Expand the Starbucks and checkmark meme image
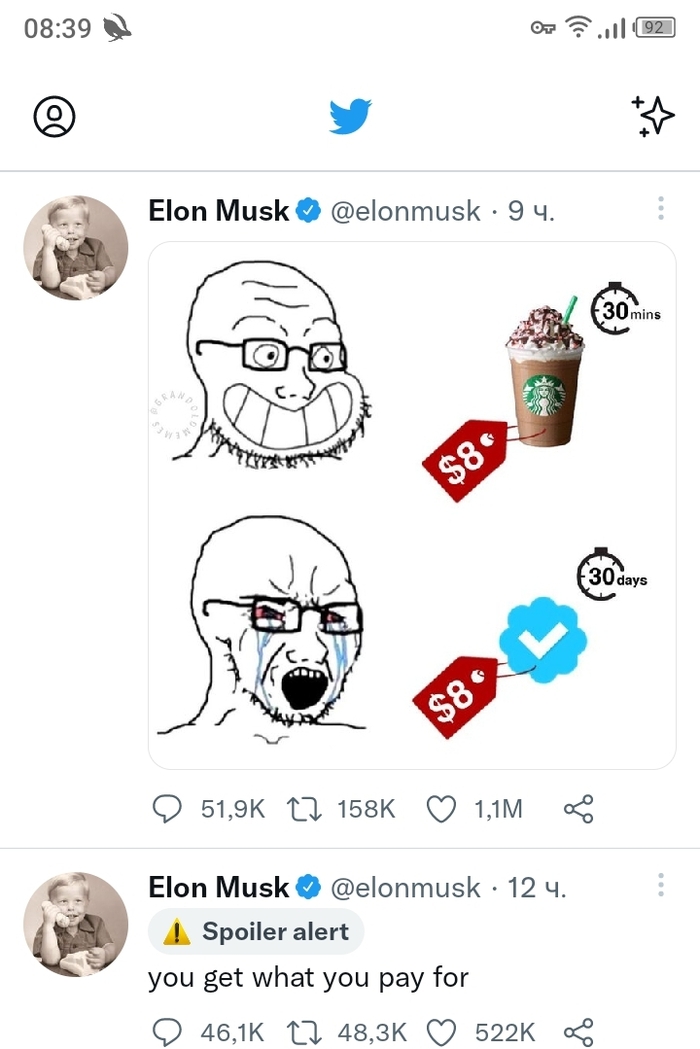 (x=412, y=505)
